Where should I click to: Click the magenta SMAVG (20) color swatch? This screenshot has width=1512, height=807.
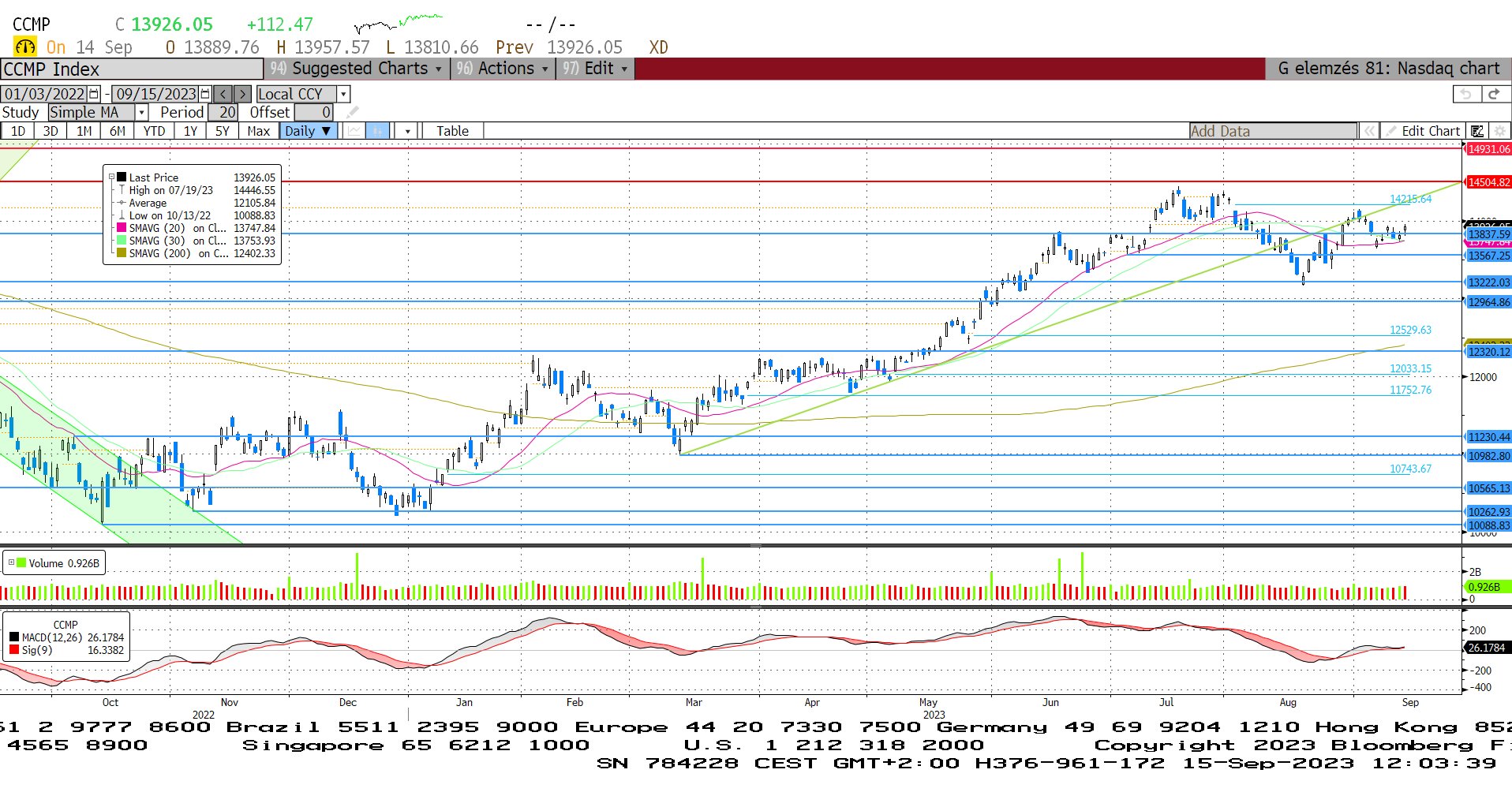[122, 228]
